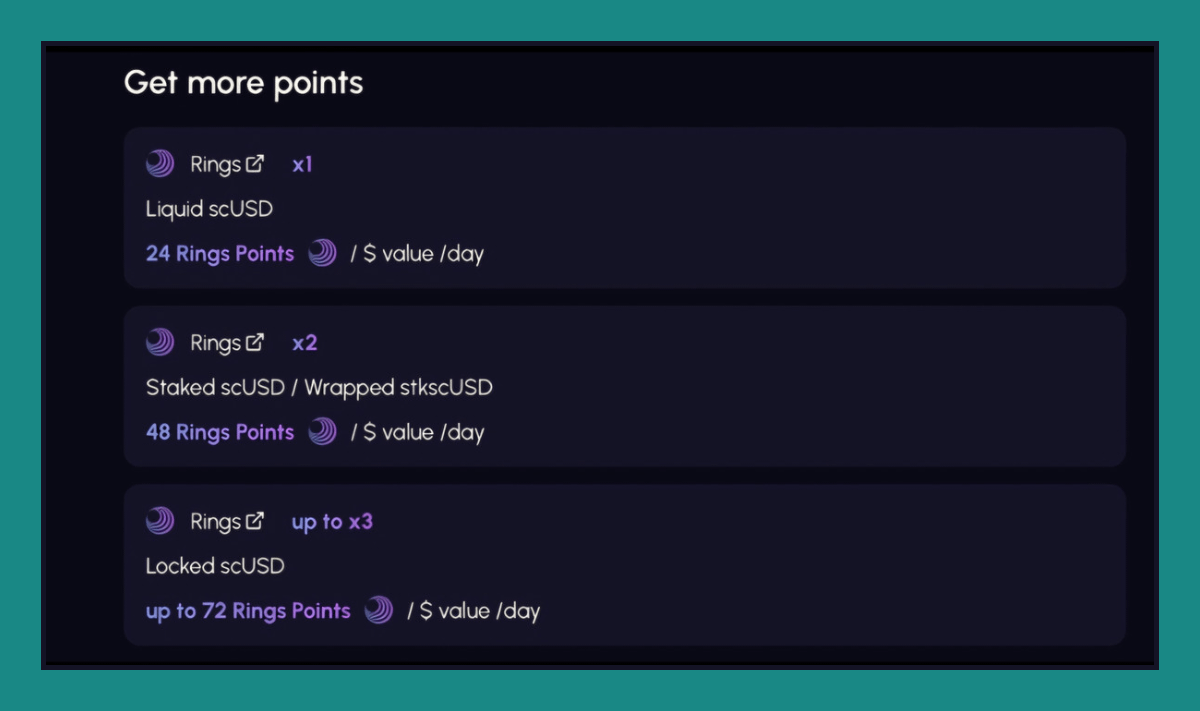Click the Rings coin icon after 24 Rings Points
Screen dimensions: 1200x711
tap(322, 253)
